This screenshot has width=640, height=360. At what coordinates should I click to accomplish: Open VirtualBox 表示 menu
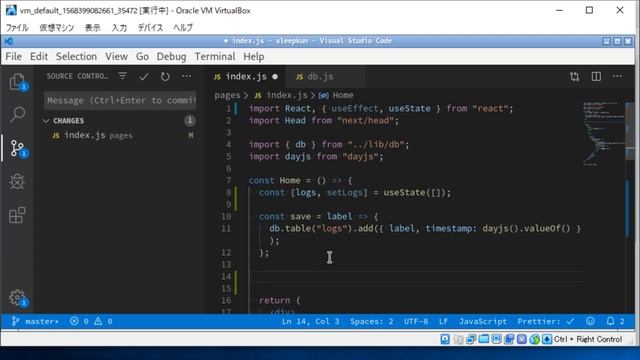point(92,27)
